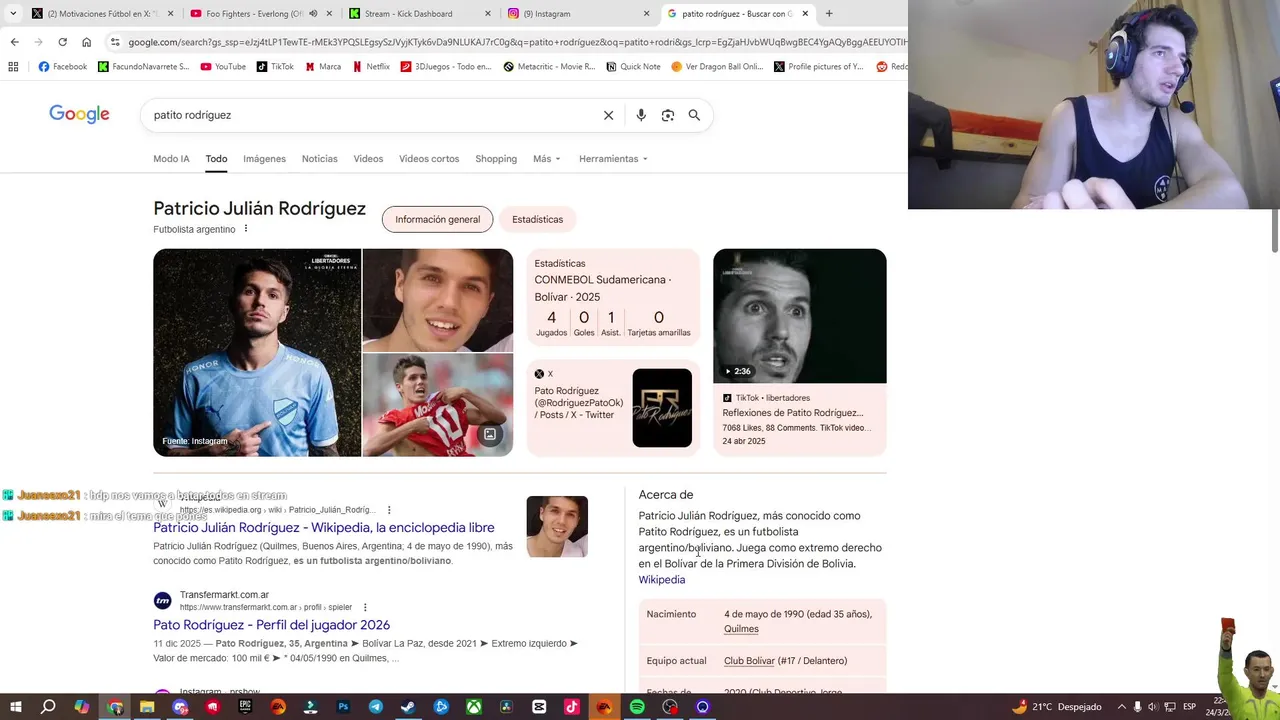
Task: Open Spotify from the taskbar
Action: pyautogui.click(x=637, y=707)
